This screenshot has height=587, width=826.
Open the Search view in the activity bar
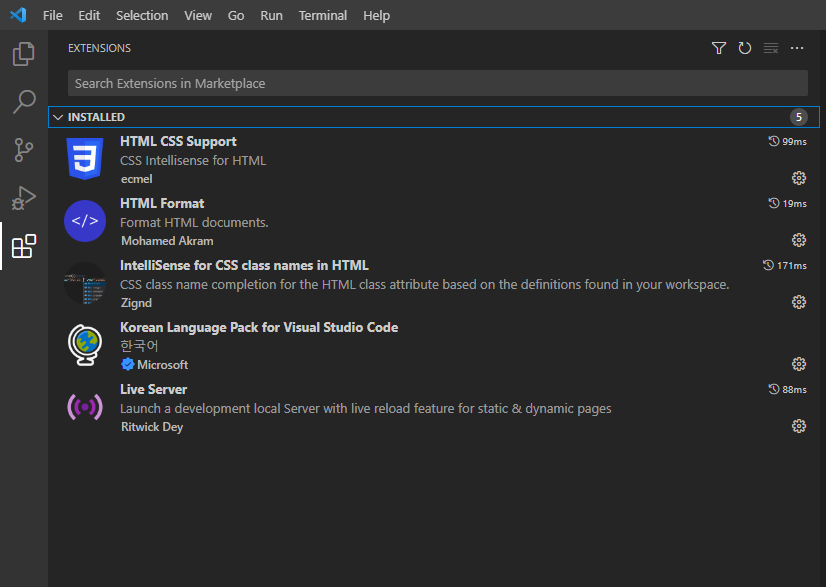(24, 102)
